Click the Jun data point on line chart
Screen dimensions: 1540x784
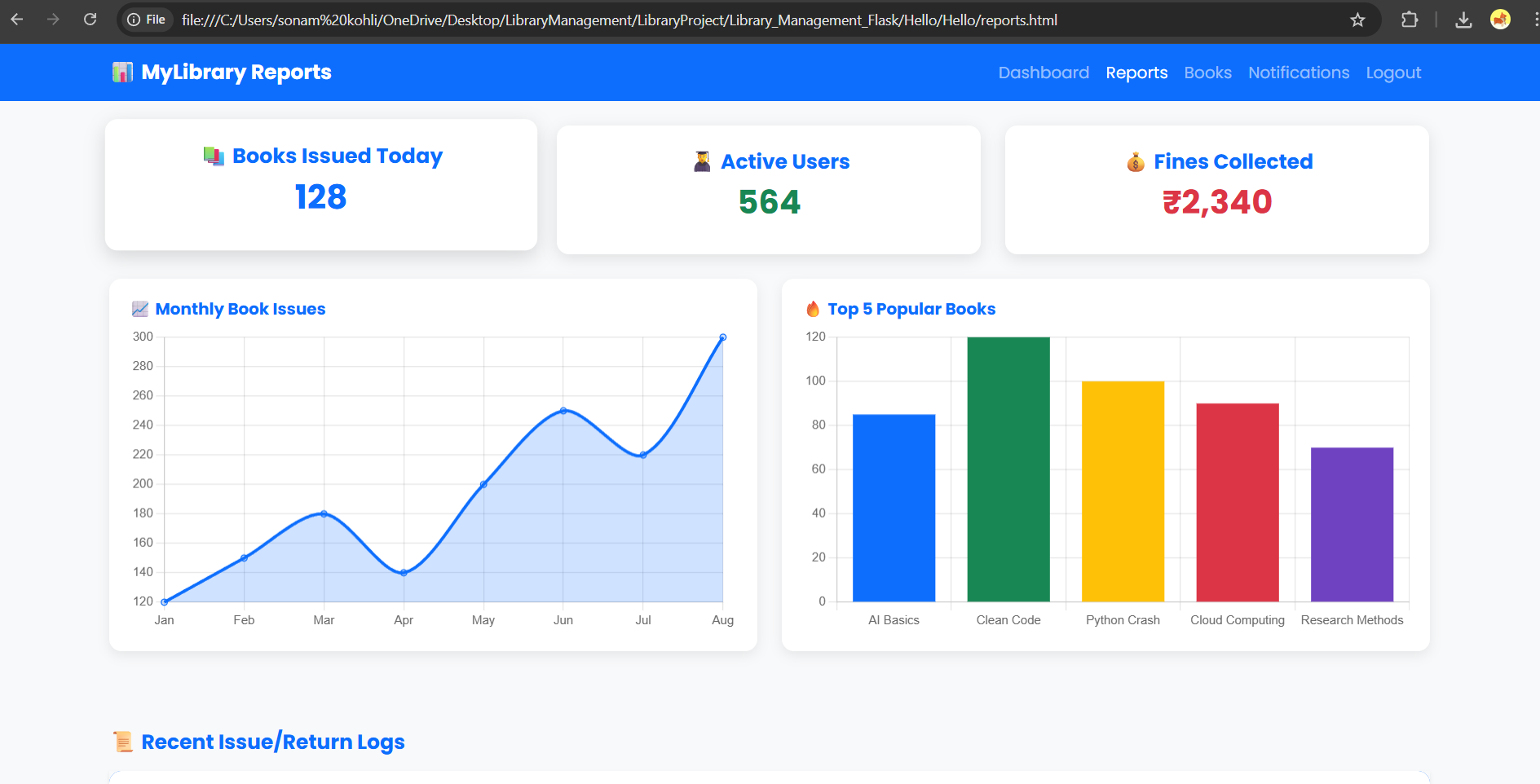pos(563,411)
